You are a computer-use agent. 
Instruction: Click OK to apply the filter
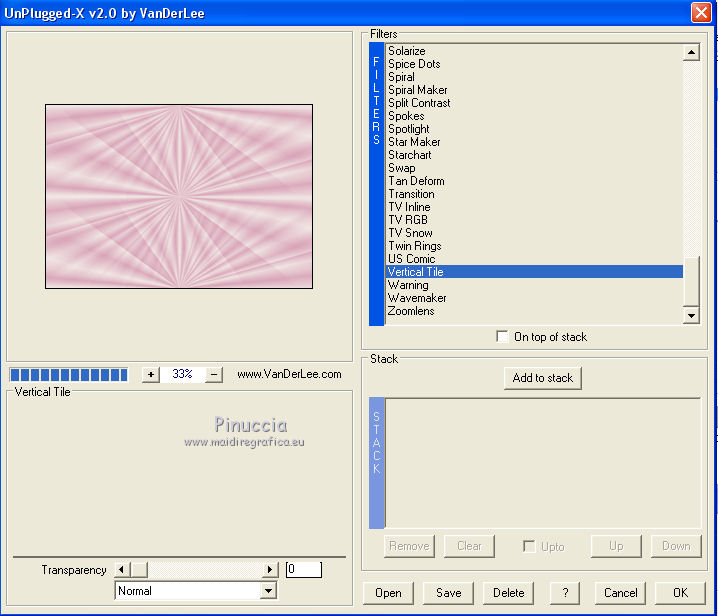pos(680,593)
